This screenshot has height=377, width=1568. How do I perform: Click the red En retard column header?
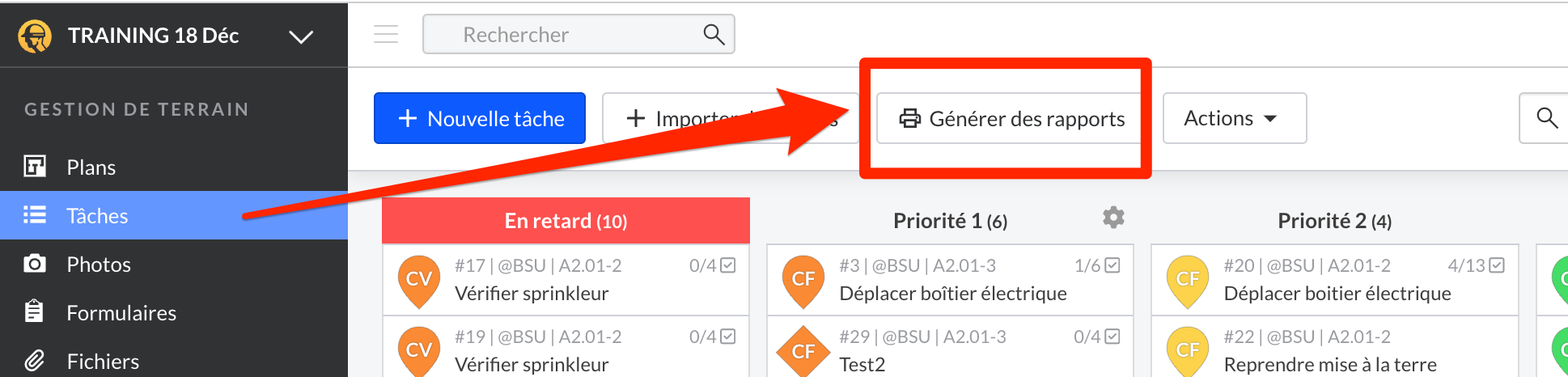pyautogui.click(x=566, y=221)
